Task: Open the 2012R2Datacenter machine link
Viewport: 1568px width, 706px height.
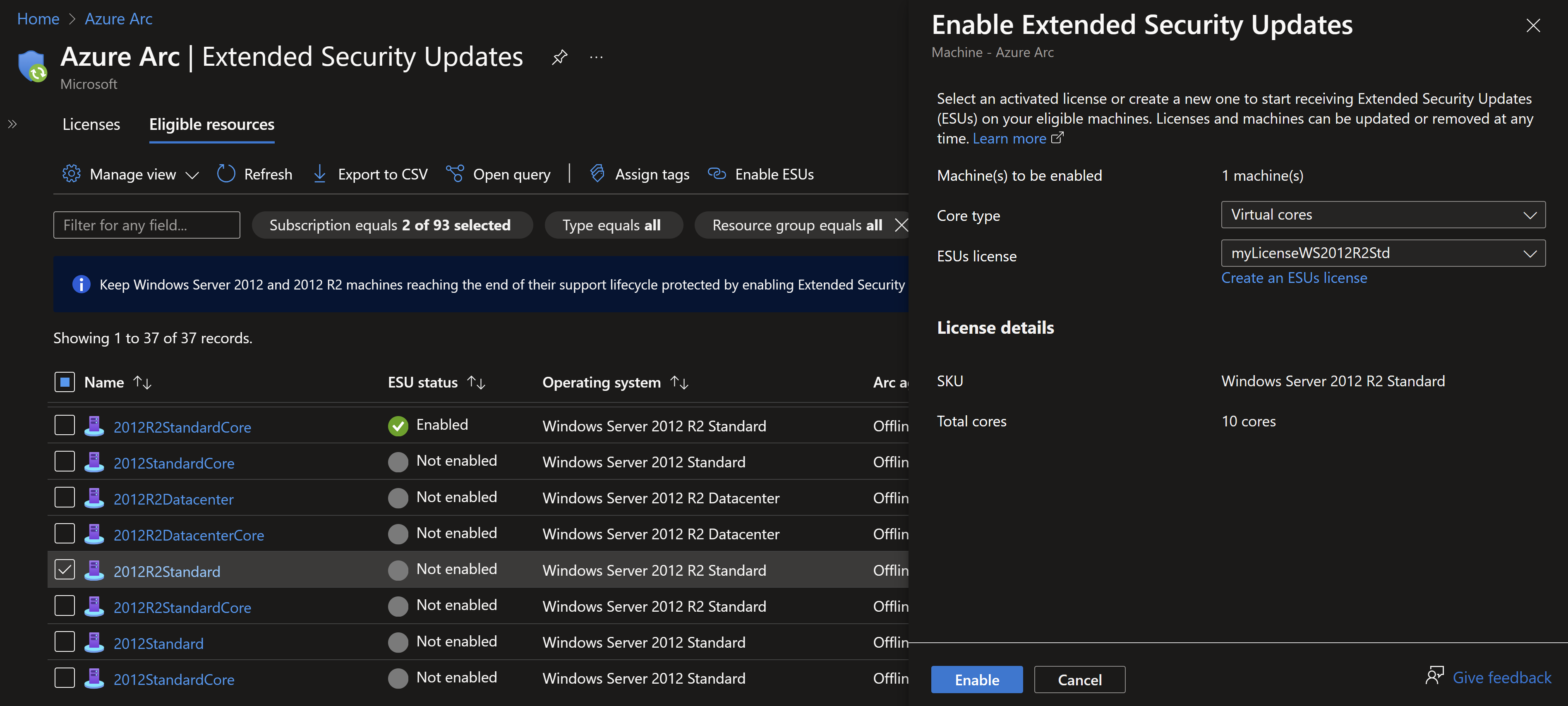Action: point(173,499)
